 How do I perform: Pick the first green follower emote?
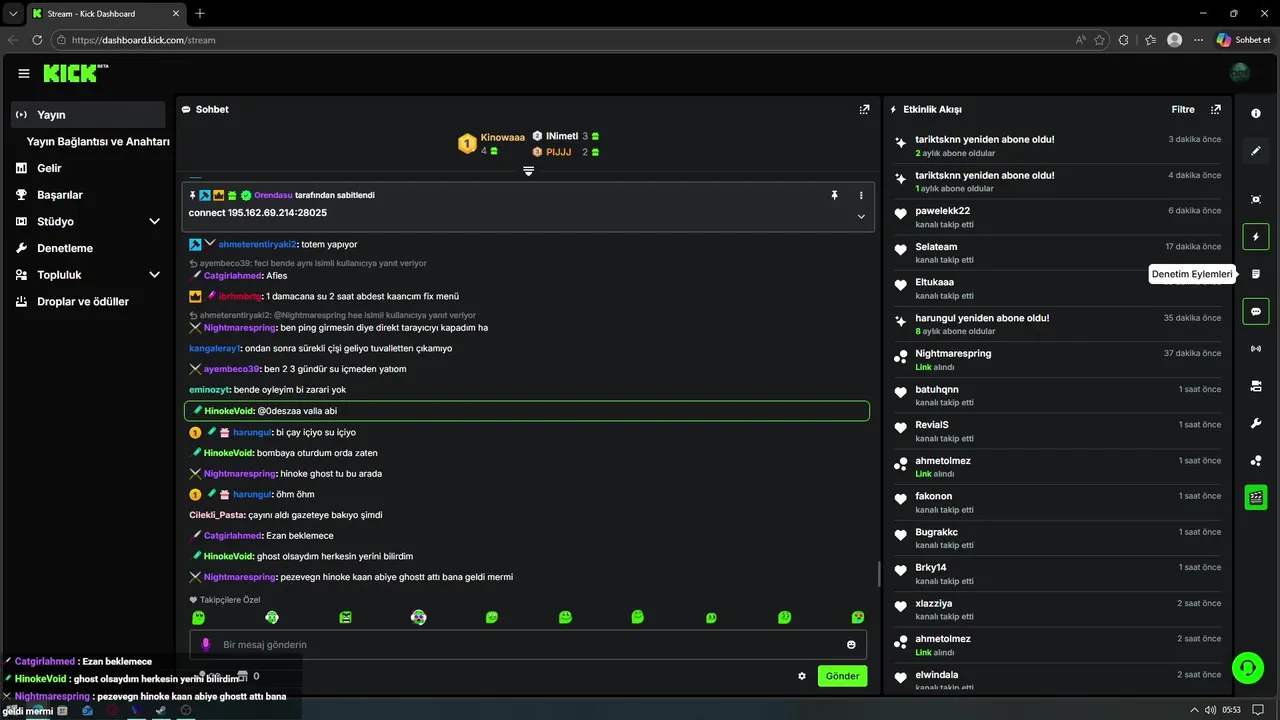[x=198, y=618]
